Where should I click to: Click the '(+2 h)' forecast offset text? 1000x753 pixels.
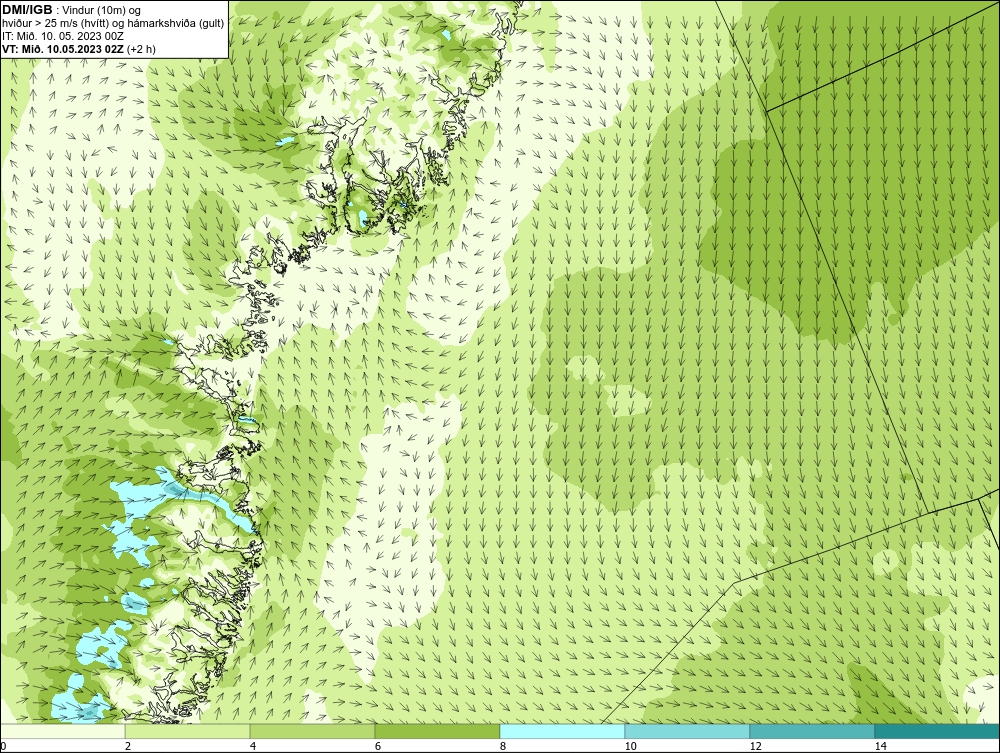142,49
